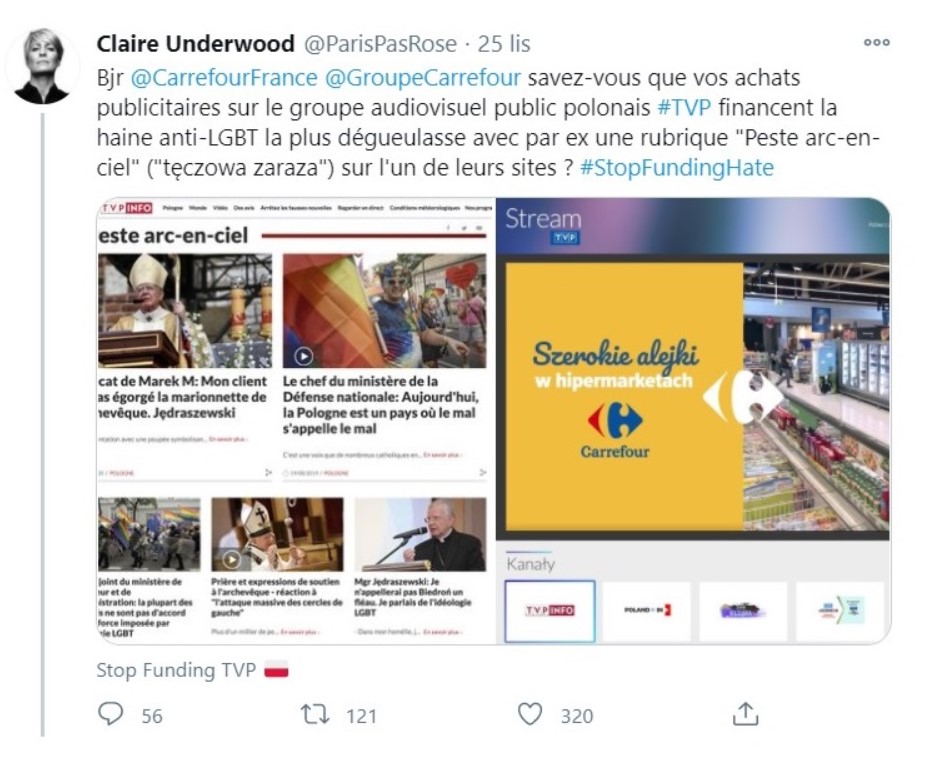
Task: Click the TVP INFO header logo
Action: pos(126,208)
